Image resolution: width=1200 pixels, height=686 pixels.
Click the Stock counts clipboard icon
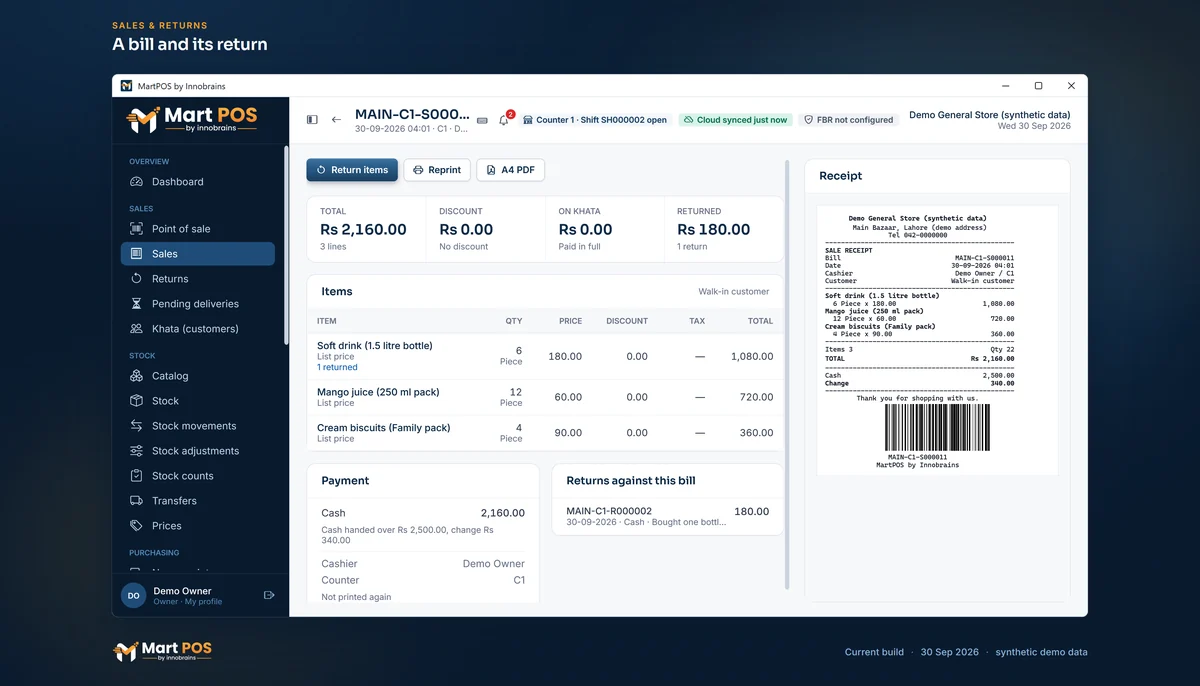136,476
